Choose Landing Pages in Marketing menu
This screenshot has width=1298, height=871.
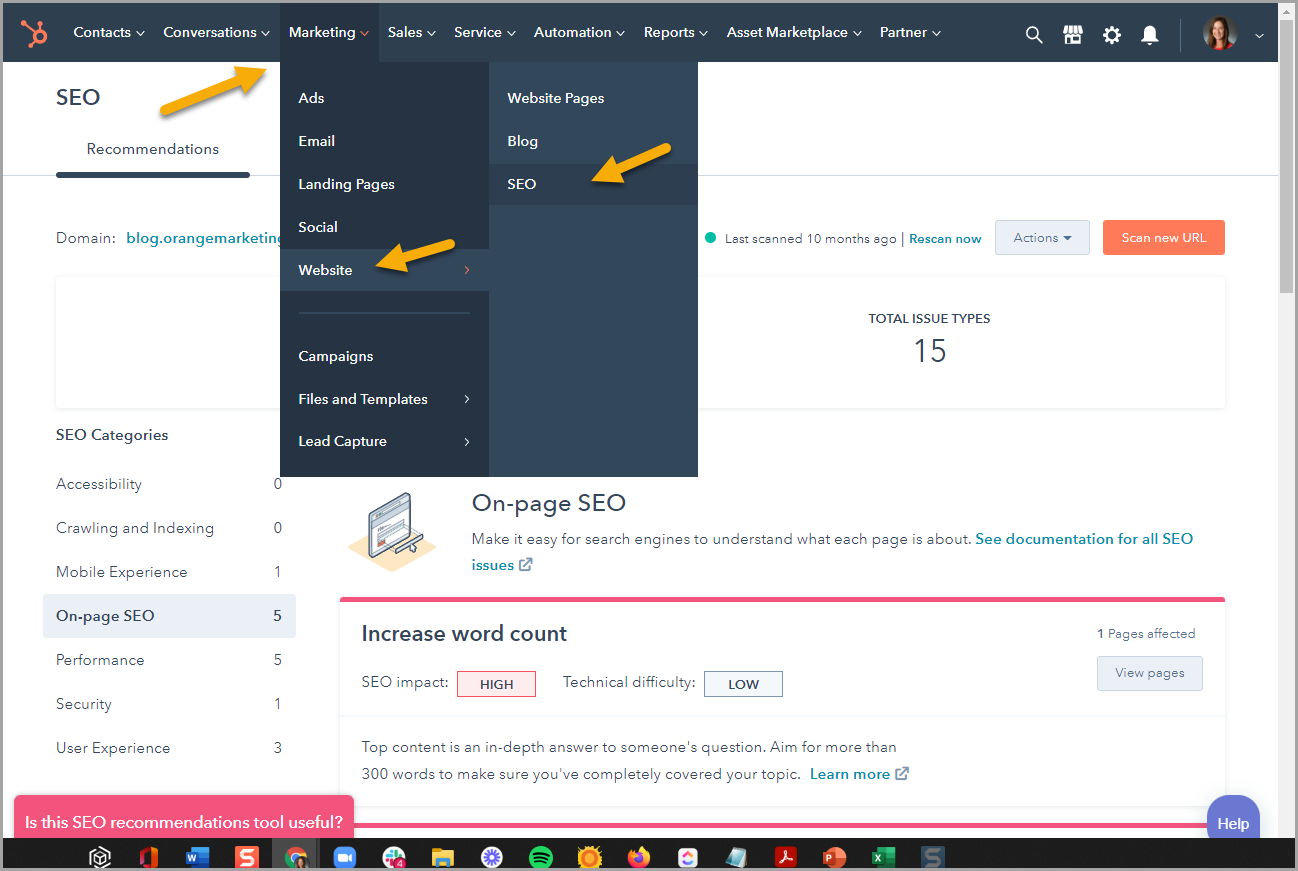coord(384,184)
